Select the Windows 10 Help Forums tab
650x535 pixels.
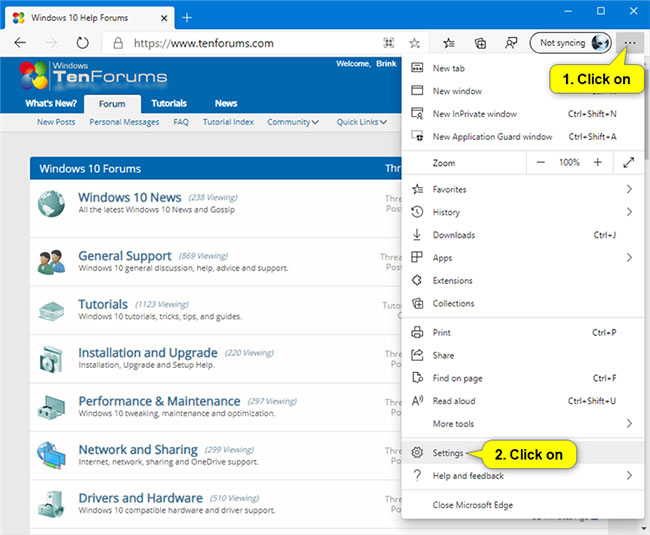tap(90, 18)
